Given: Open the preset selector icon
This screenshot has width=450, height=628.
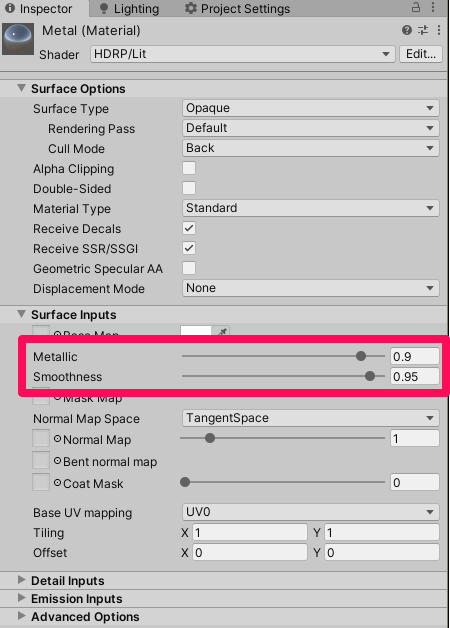Looking at the screenshot, I should 423,30.
